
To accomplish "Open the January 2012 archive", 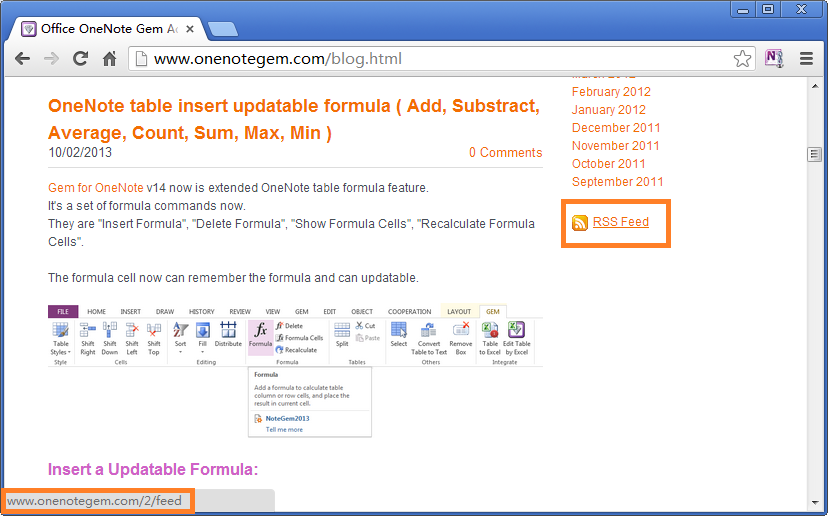I will (608, 110).
